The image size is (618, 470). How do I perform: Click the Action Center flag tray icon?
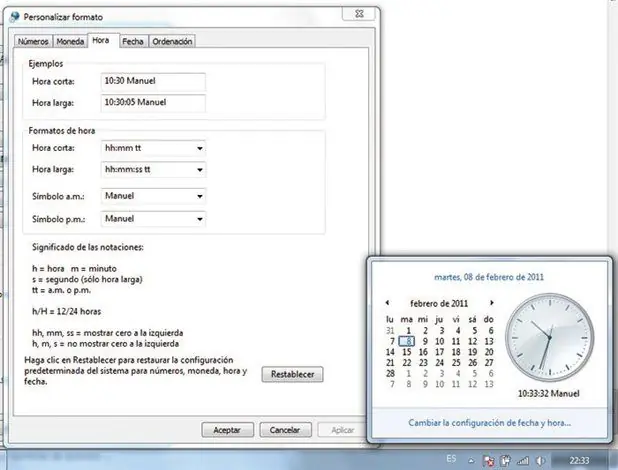[x=489, y=461]
